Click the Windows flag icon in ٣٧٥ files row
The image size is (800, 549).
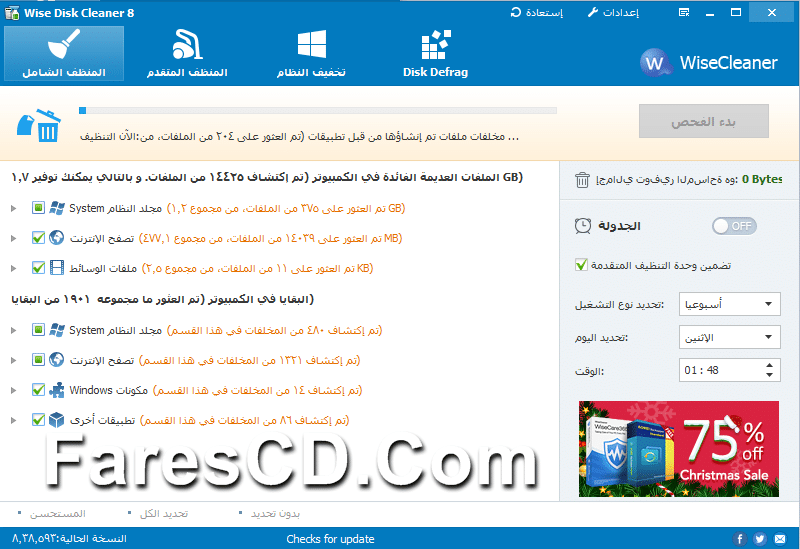[57, 208]
